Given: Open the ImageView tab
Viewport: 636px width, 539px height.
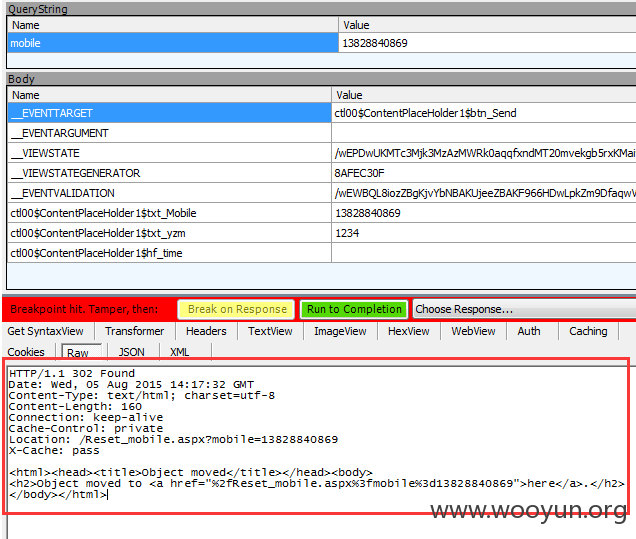Looking at the screenshot, I should click(x=340, y=331).
